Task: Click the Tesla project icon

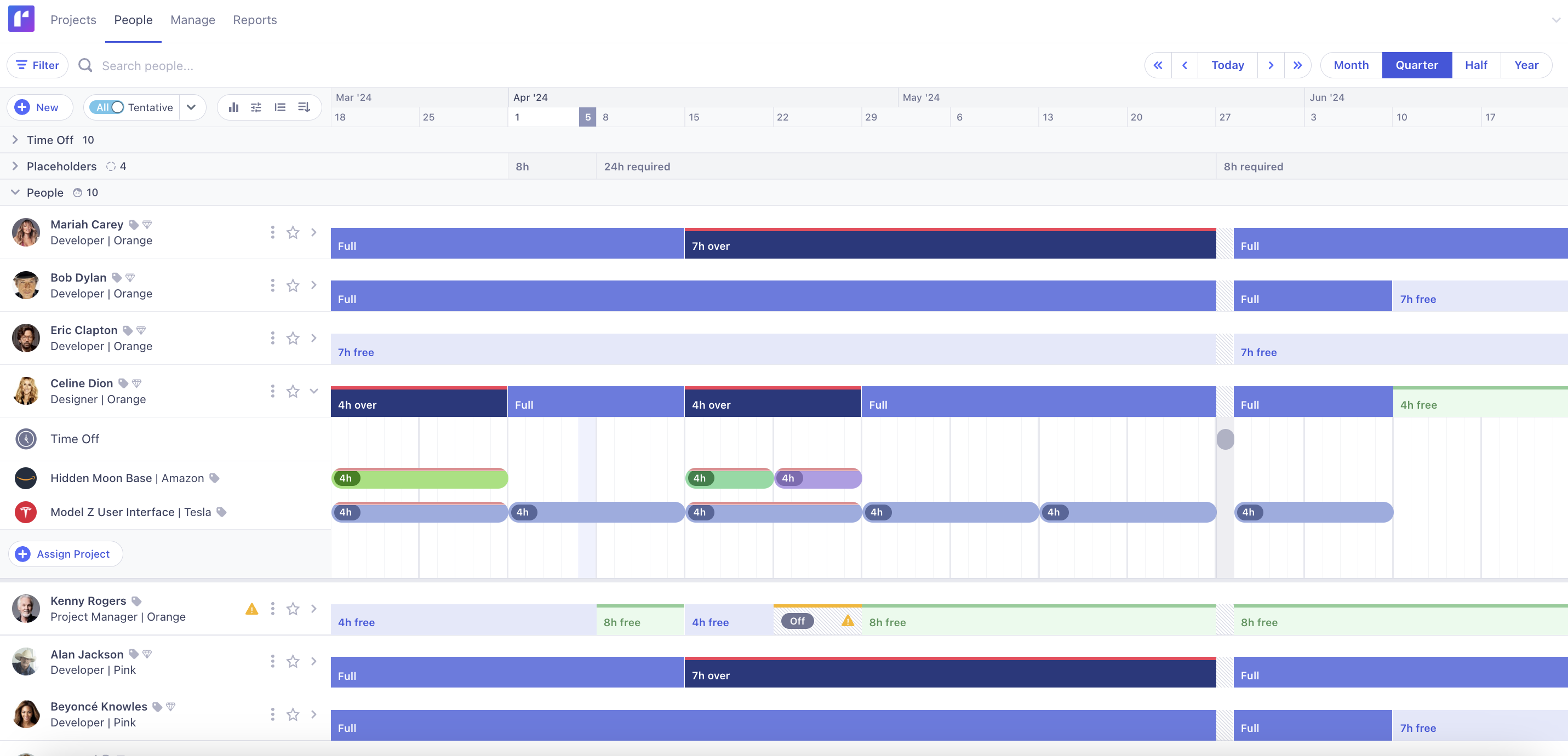Action: (26, 512)
